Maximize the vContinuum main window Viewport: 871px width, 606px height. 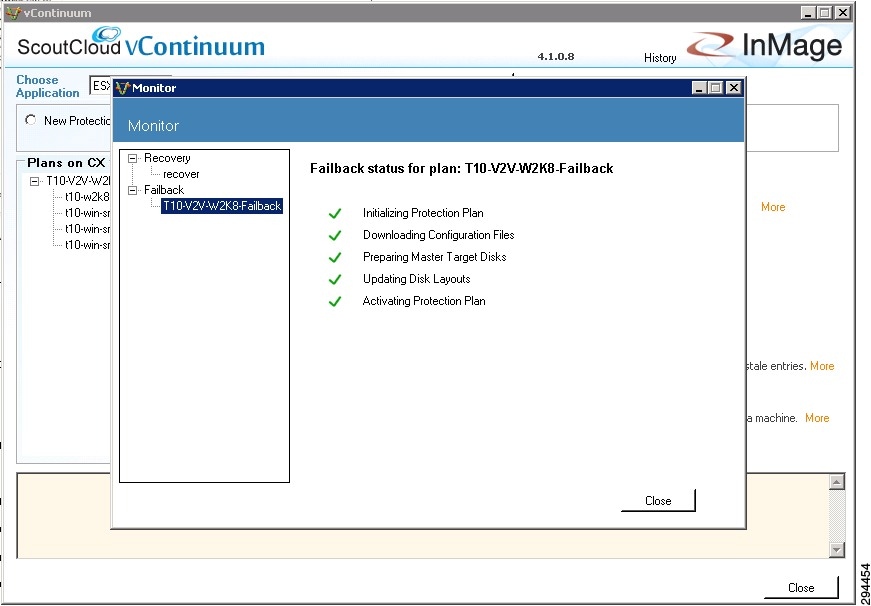[825, 12]
